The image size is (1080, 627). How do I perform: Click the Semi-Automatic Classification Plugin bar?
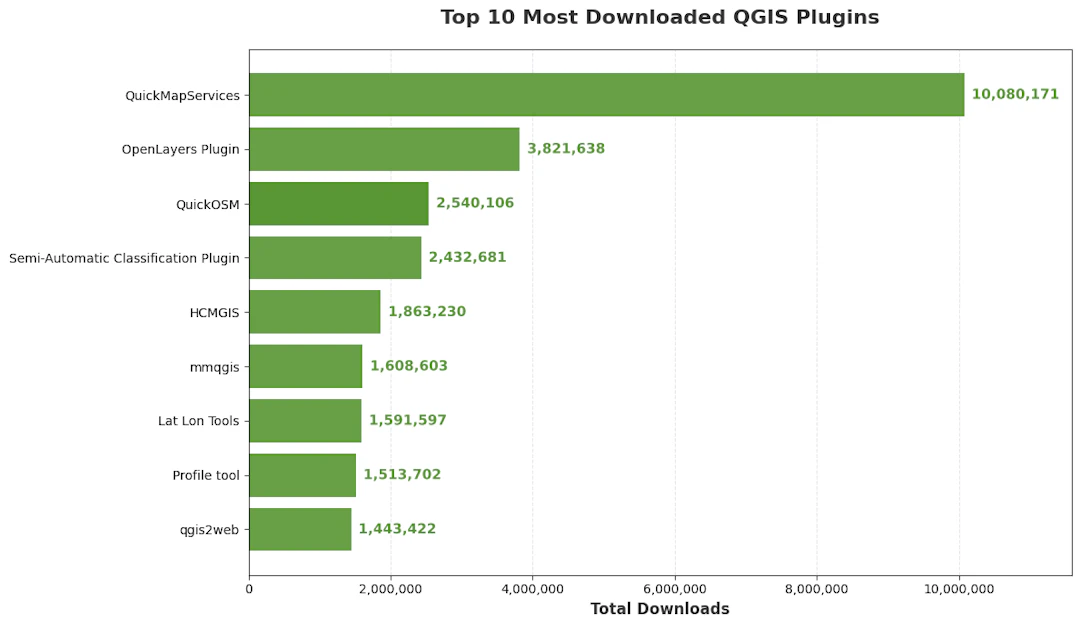[335, 258]
